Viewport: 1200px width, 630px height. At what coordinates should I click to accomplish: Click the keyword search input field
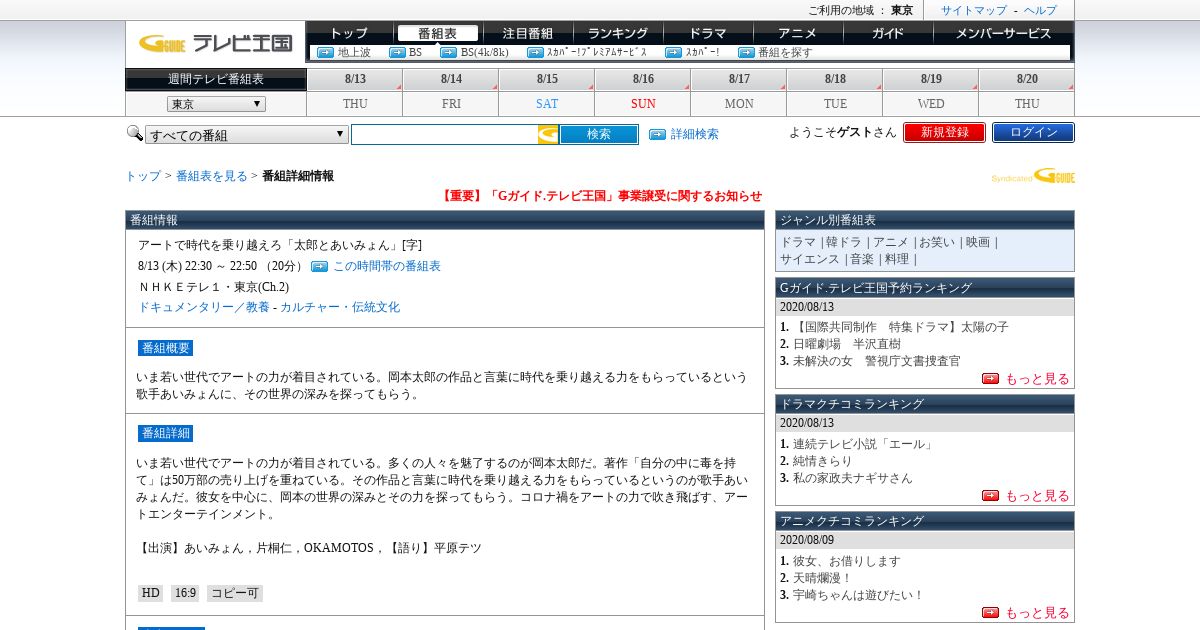[x=445, y=134]
